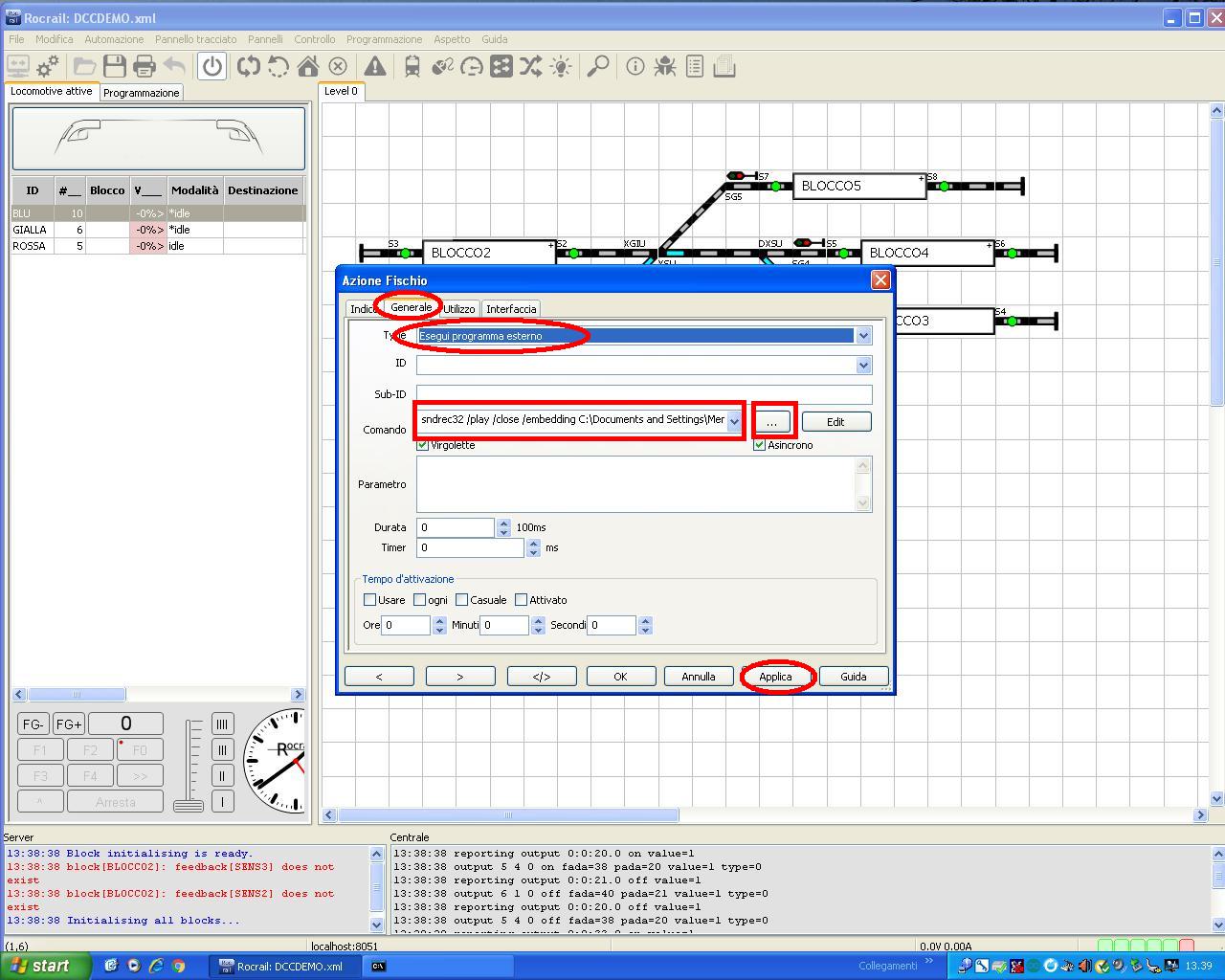This screenshot has height=980, width=1225.
Task: Open the Type dropdown arrow
Action: pos(863,336)
